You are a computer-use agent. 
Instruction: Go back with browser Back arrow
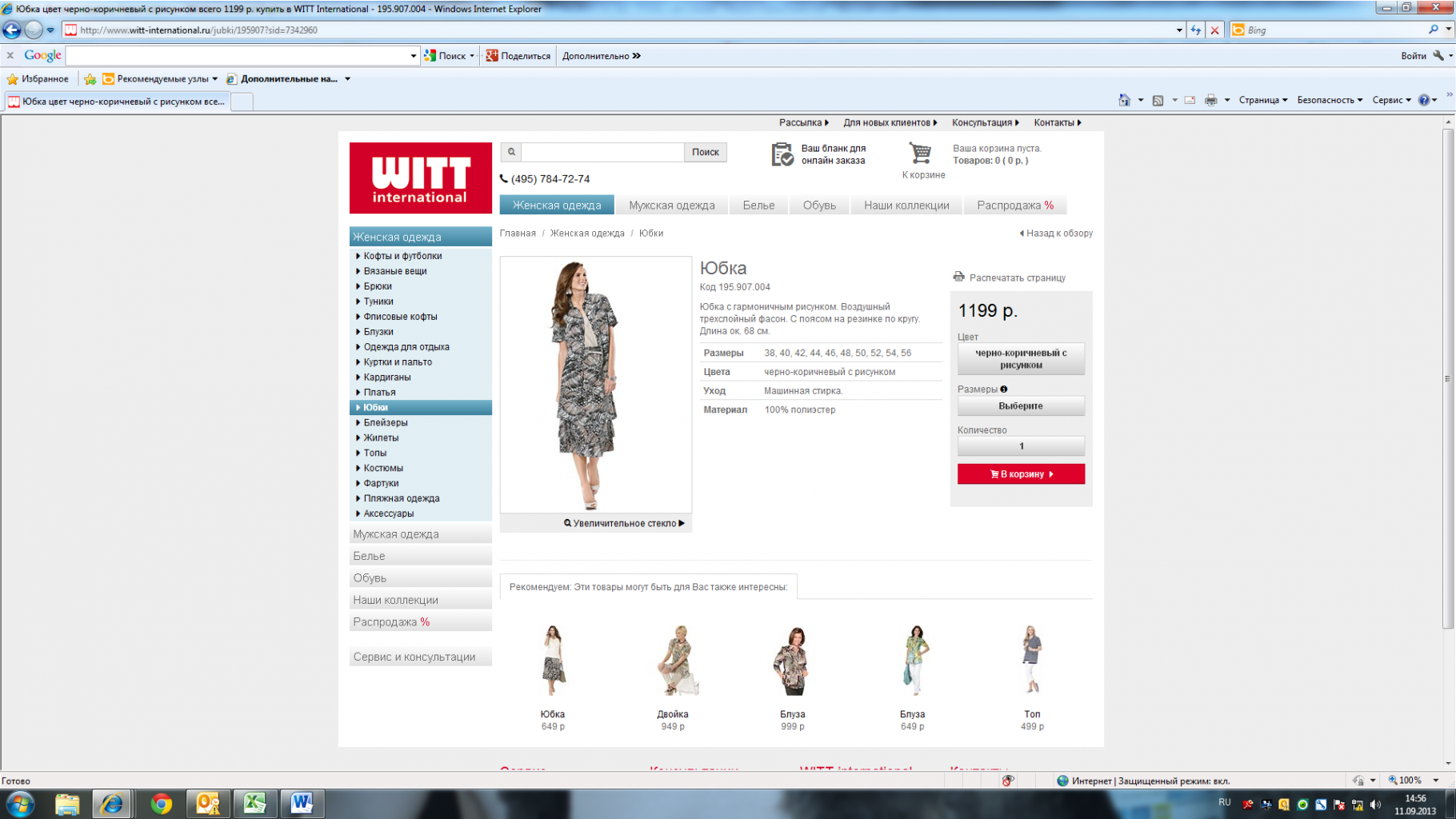[x=12, y=30]
